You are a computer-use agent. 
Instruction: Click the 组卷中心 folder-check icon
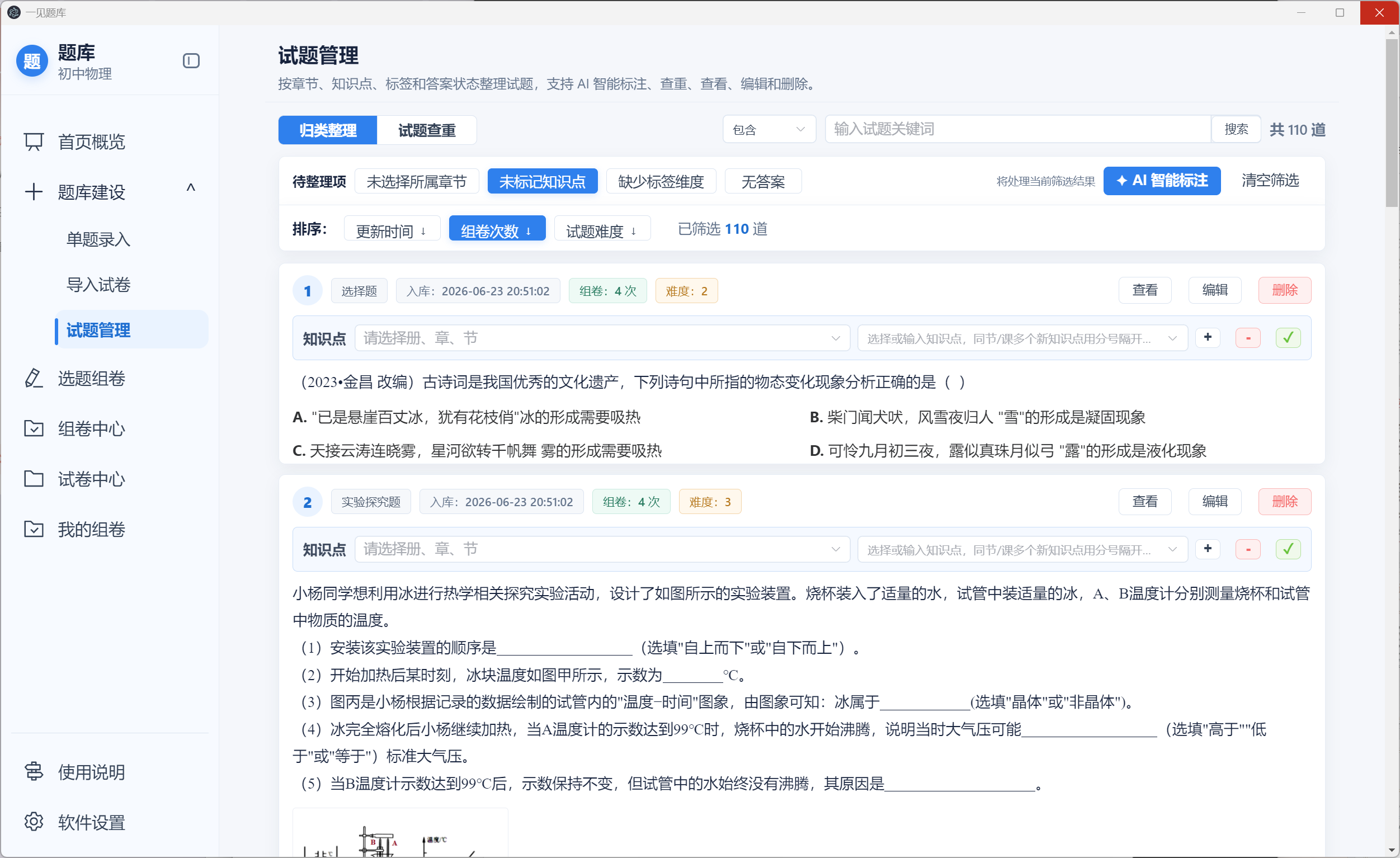point(34,428)
